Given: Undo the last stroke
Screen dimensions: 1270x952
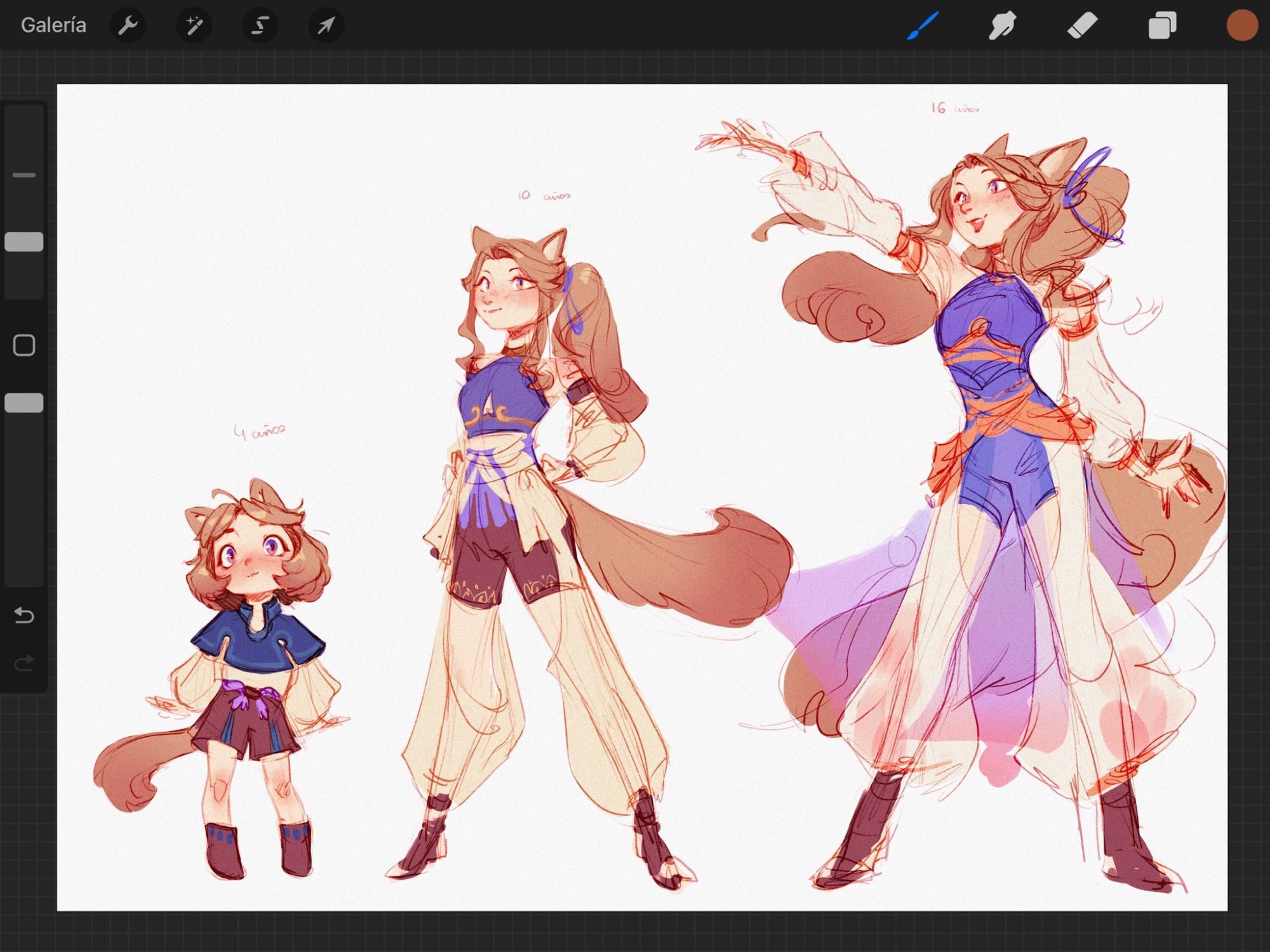Looking at the screenshot, I should click(x=24, y=615).
